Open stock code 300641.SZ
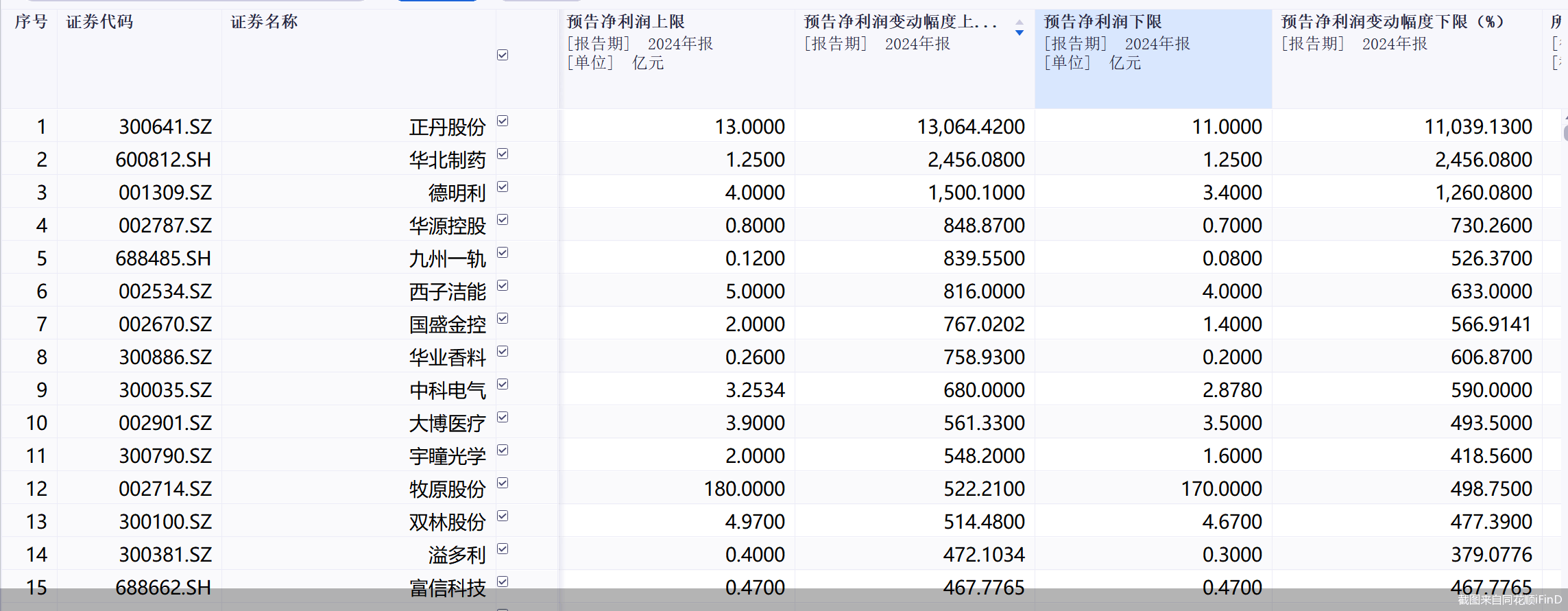The width and height of the screenshot is (1568, 611). pos(165,127)
